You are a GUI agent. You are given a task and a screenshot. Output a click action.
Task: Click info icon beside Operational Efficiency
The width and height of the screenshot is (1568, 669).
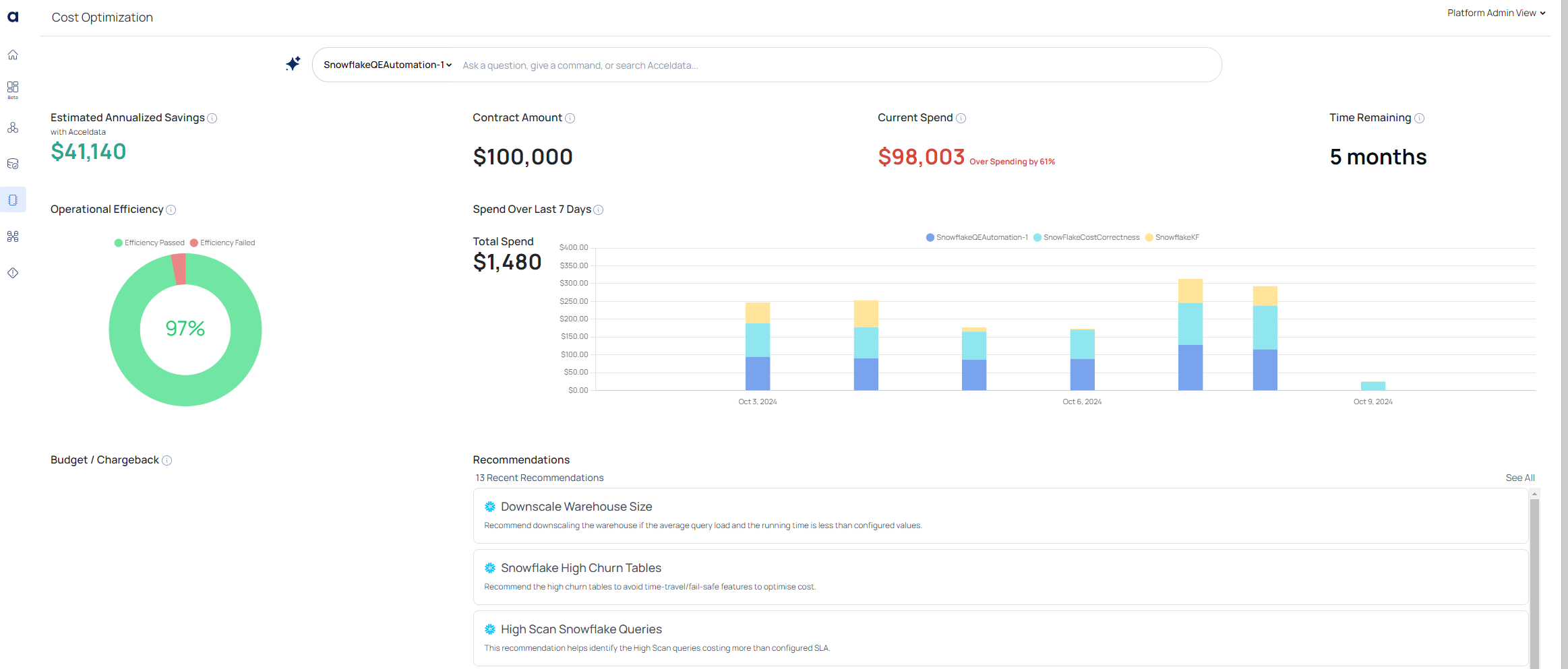pyautogui.click(x=171, y=210)
